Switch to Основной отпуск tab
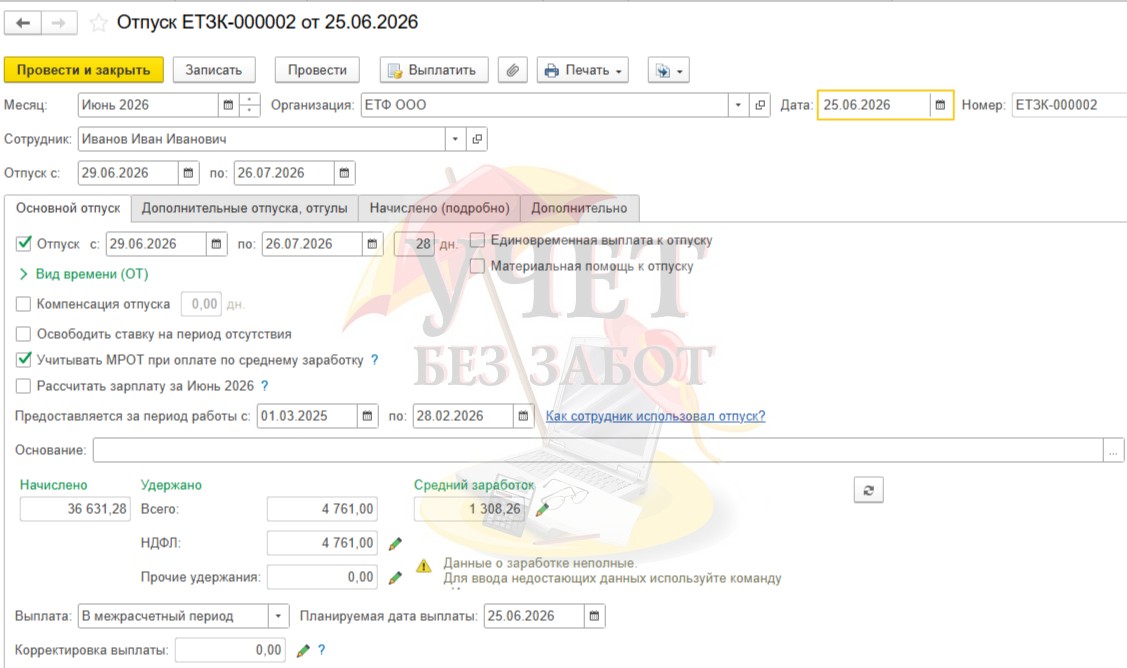 coord(68,208)
